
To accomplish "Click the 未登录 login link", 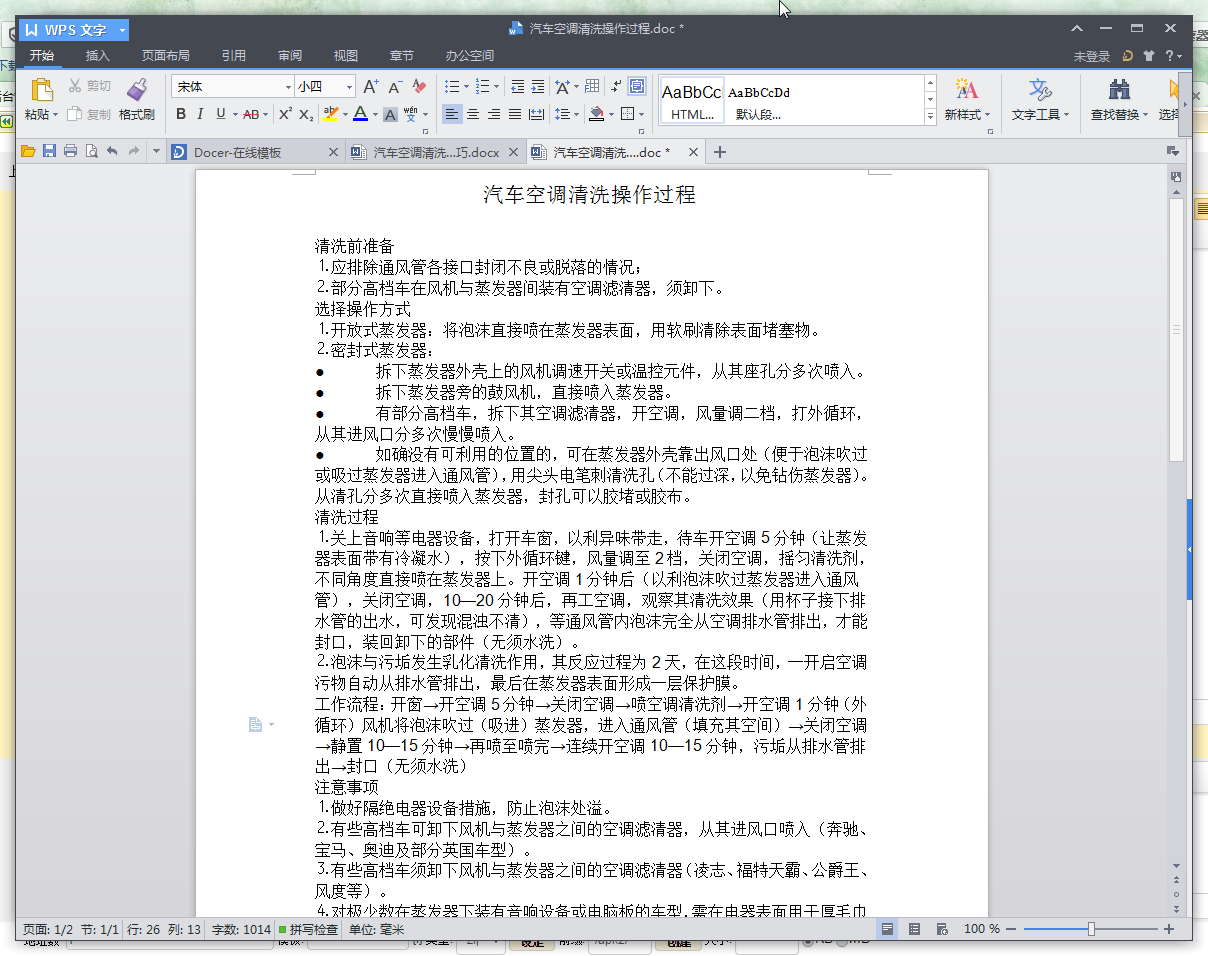I will point(1091,57).
